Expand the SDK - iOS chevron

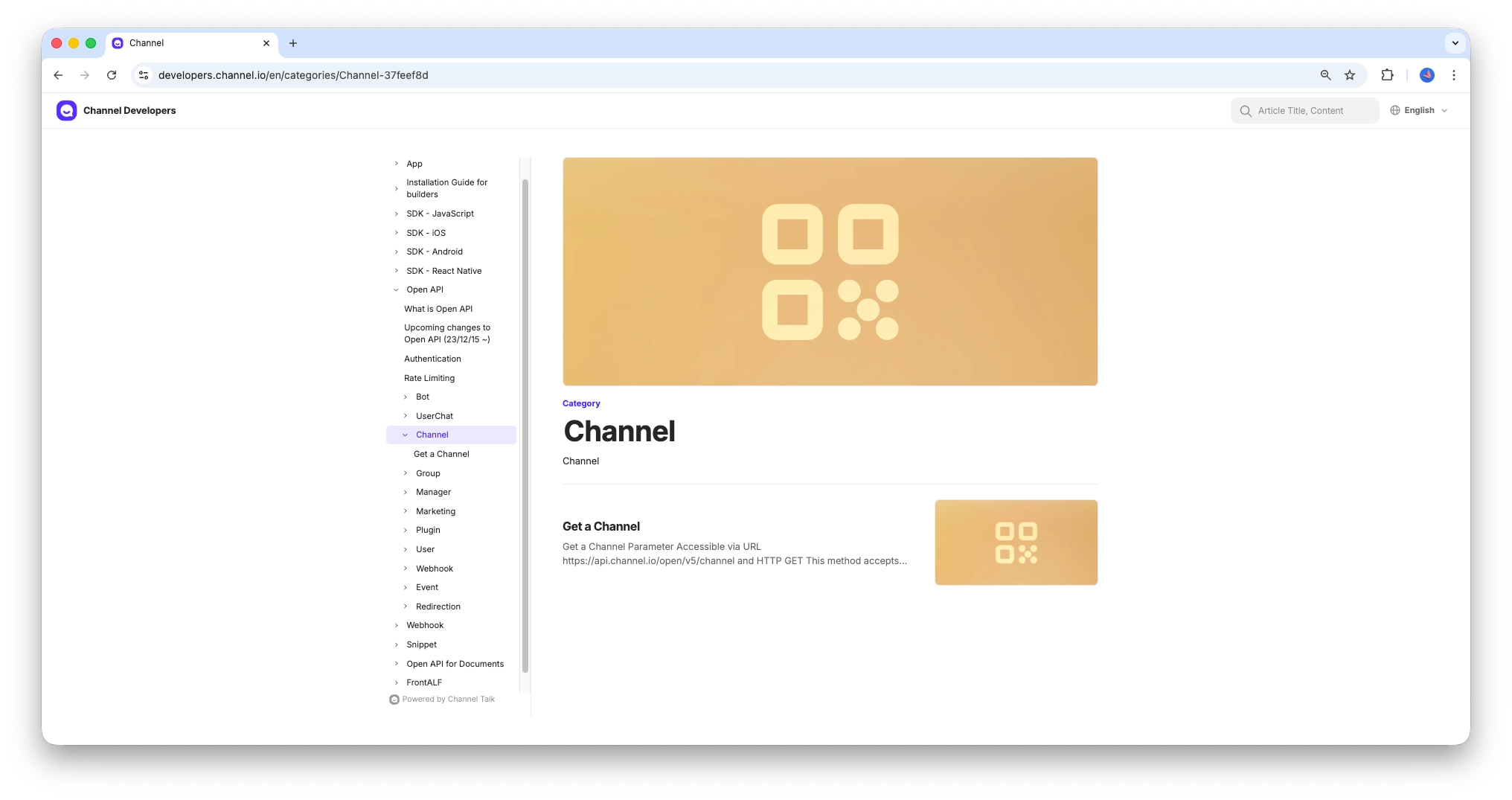point(397,233)
